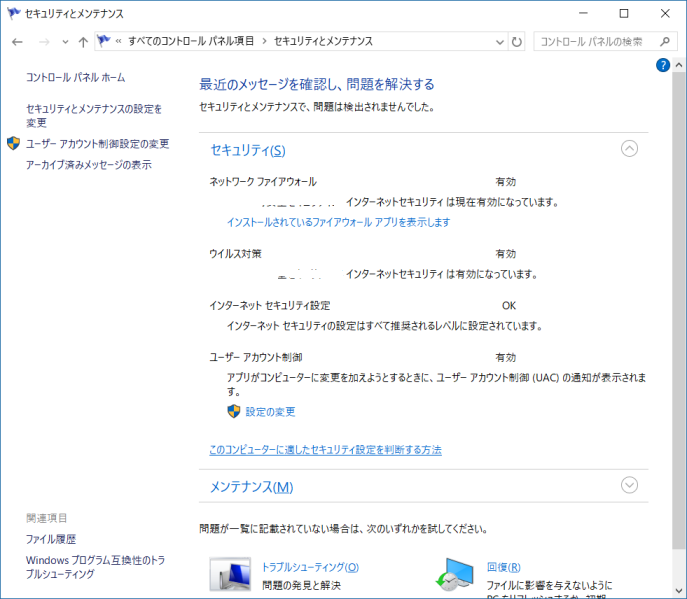Click the scrollbar up arrow
Screen dimensions: 687x599
[x=679, y=65]
